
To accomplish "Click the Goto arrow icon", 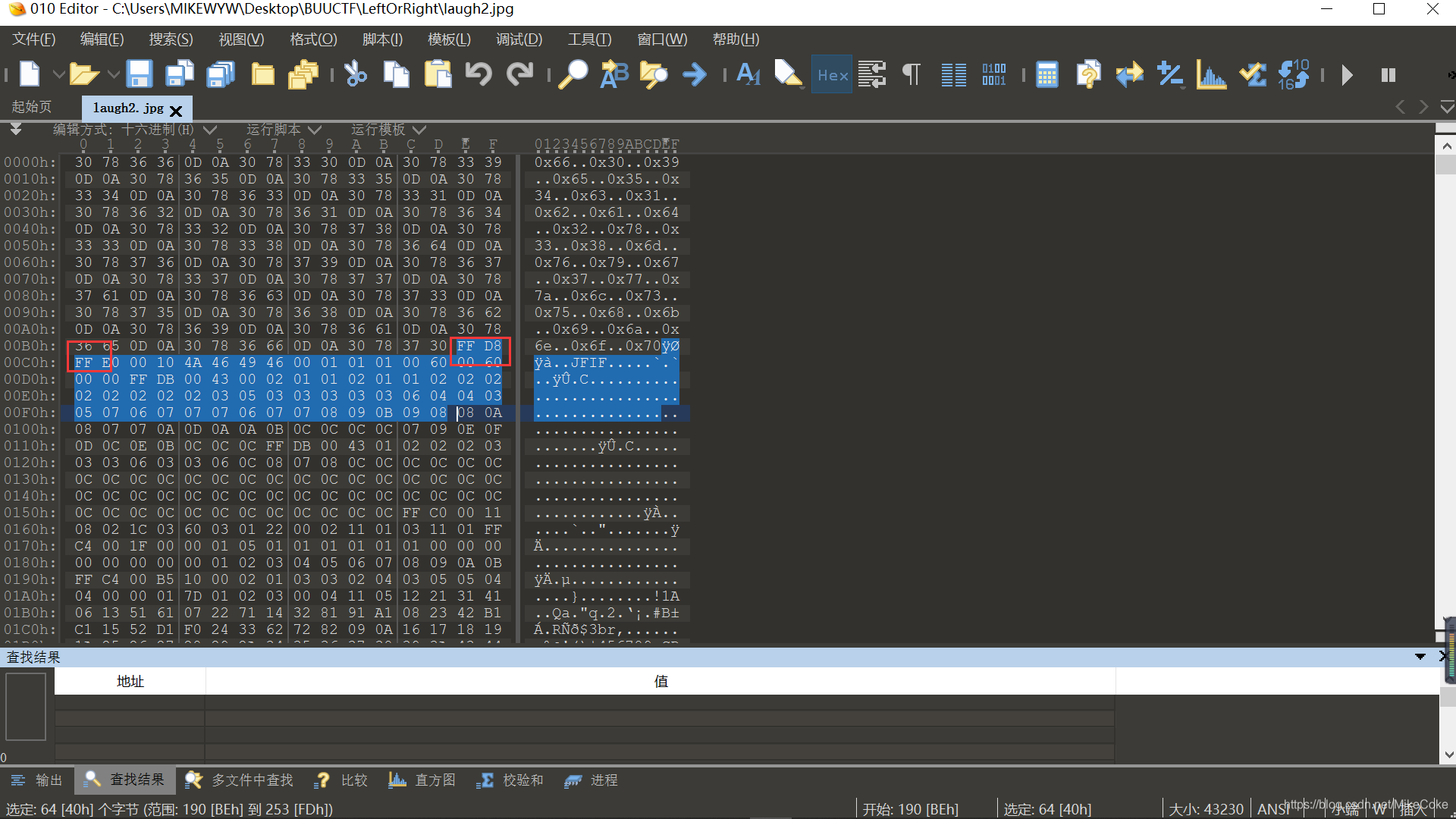I will coord(695,74).
